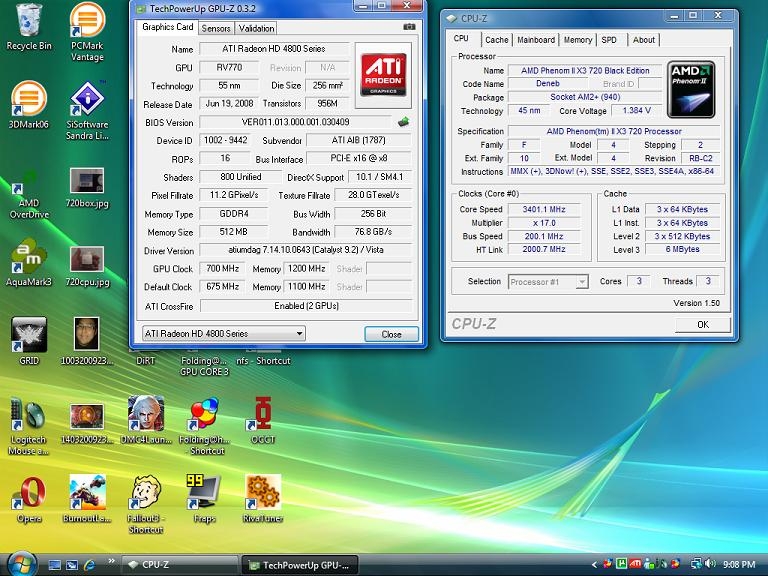The height and width of the screenshot is (576, 768).
Task: Click the OK button in CPU-Z
Action: click(703, 324)
